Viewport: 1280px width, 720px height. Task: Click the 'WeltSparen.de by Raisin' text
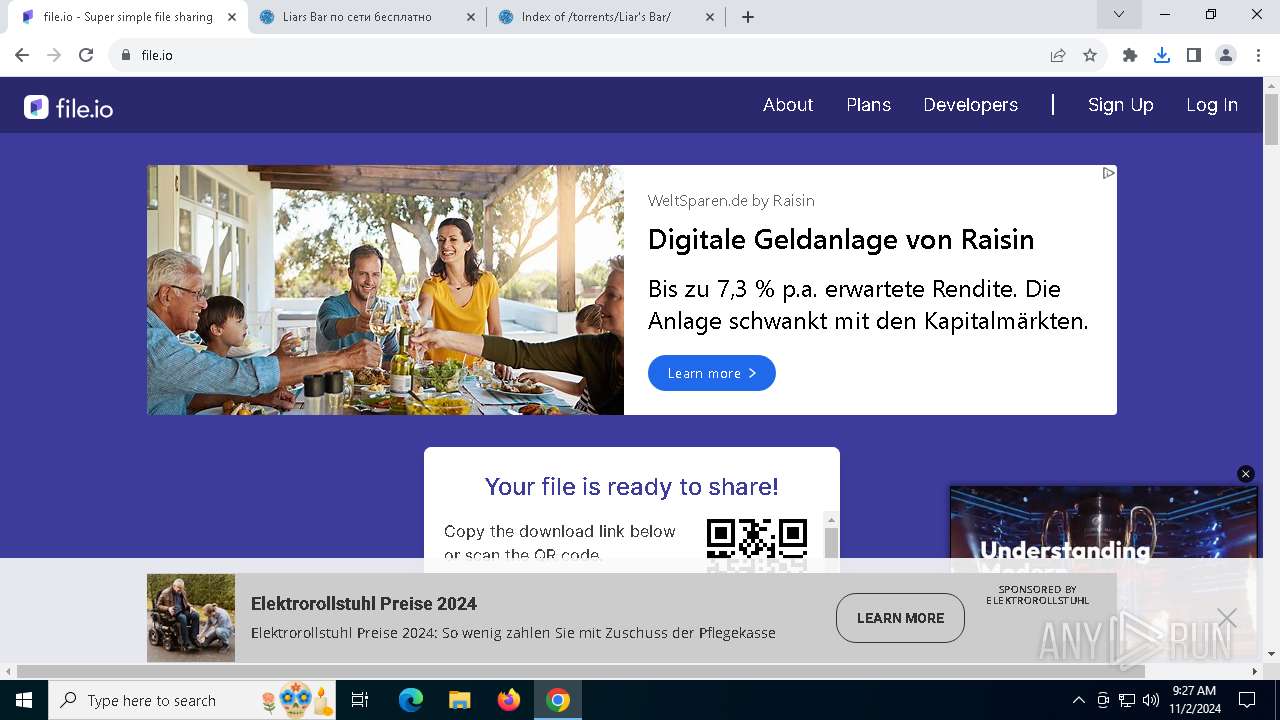(x=731, y=201)
